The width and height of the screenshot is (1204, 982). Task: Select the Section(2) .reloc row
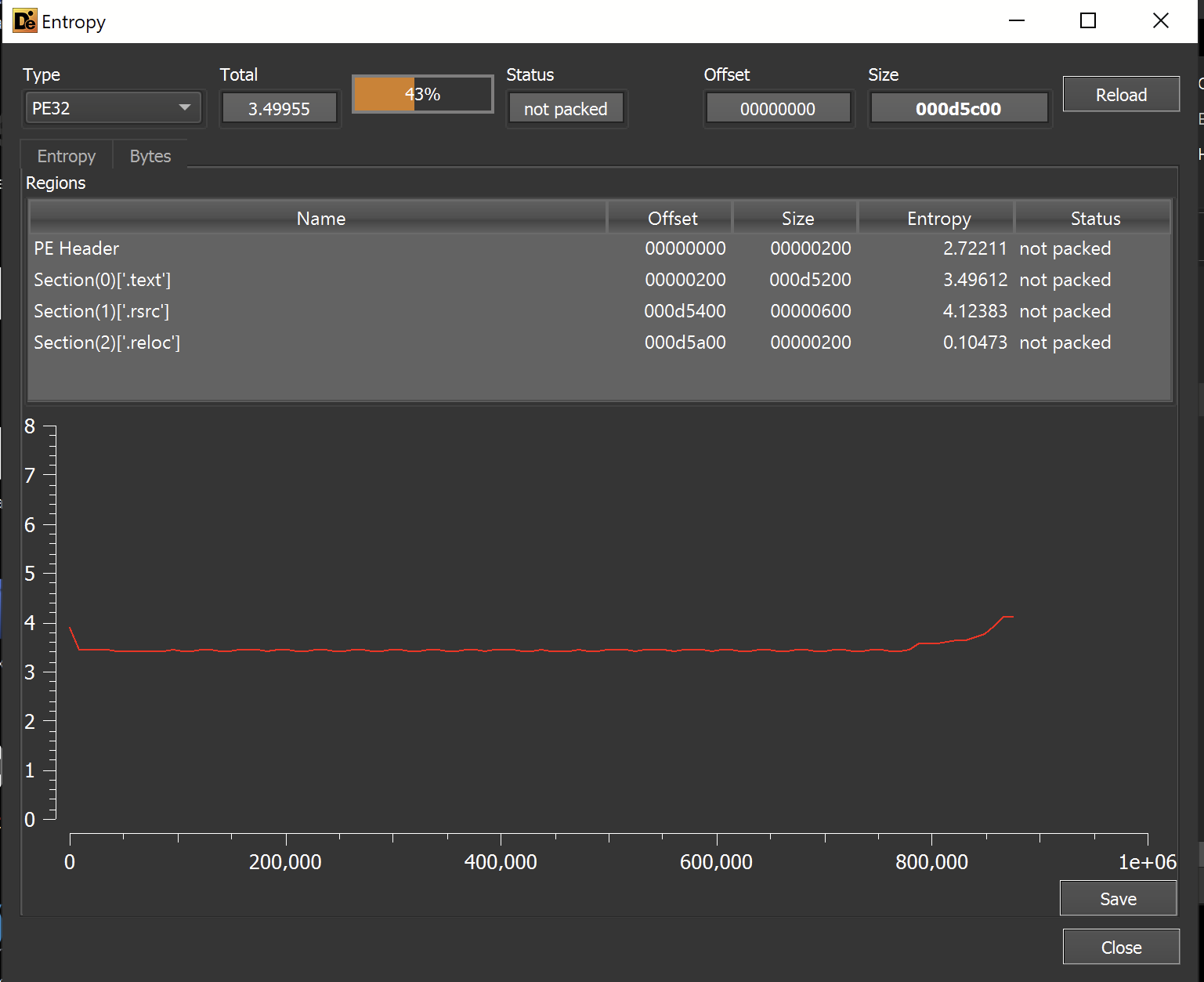(x=313, y=342)
